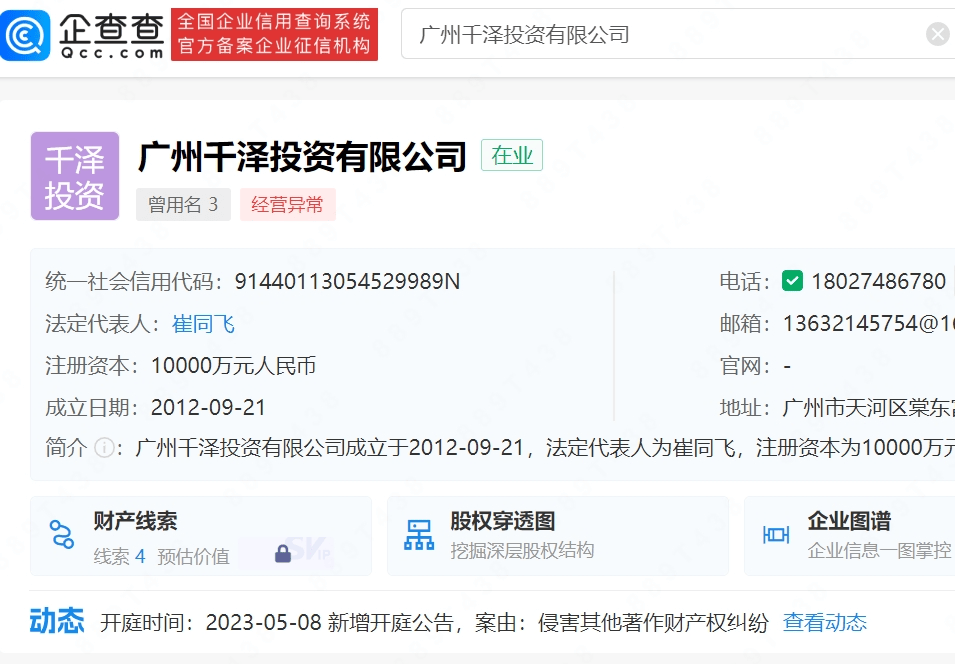The height and width of the screenshot is (664, 955).
Task: Click the green verified checkmark beside 电话
Action: [792, 281]
